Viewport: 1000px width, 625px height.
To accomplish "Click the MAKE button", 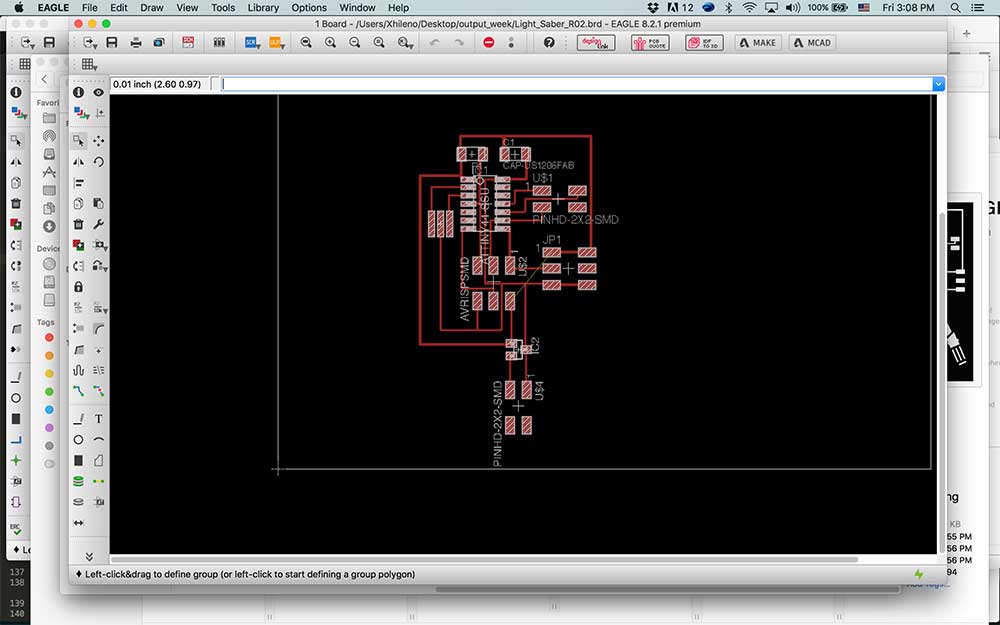I will click(758, 43).
